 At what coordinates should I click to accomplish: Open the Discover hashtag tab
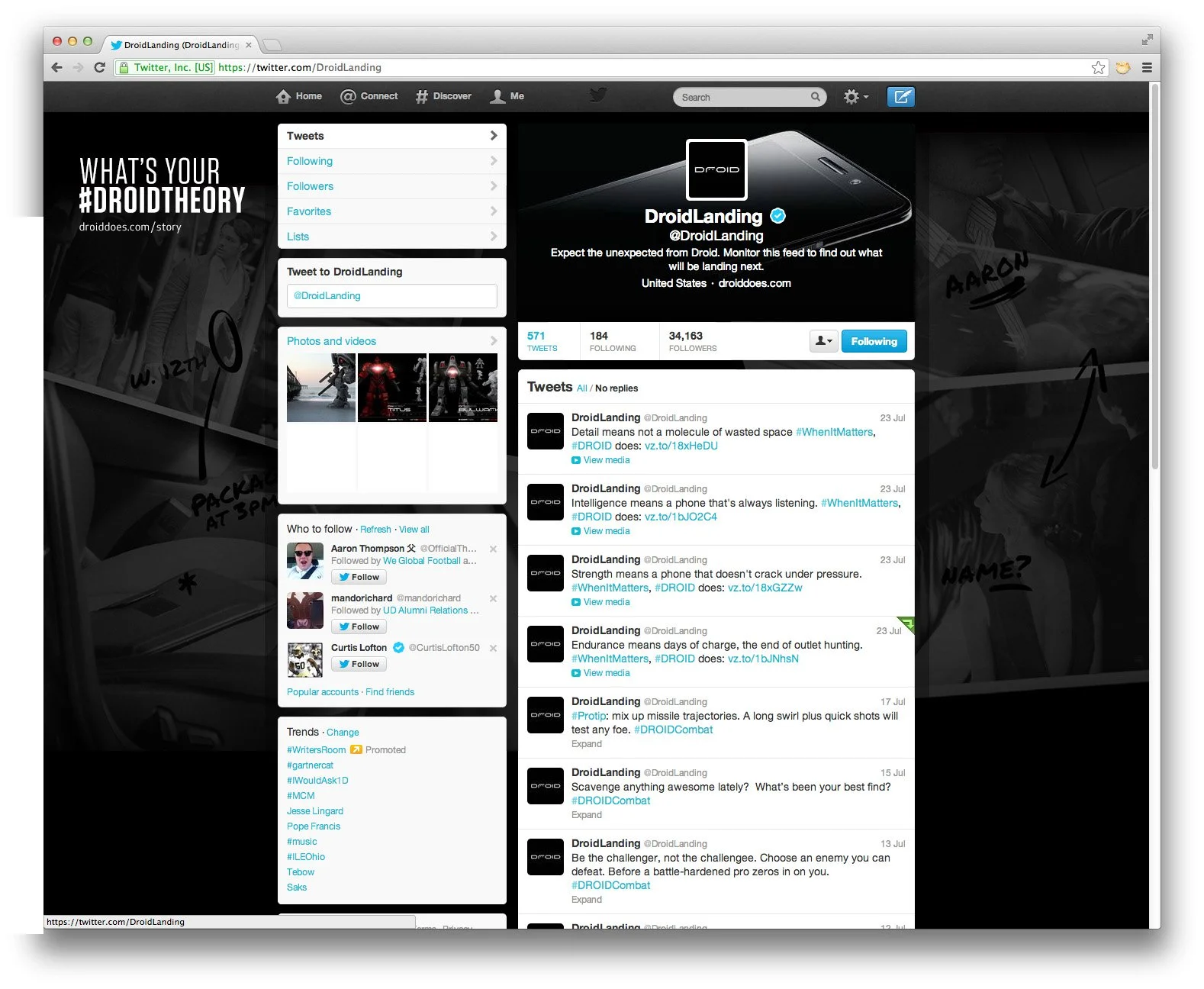click(443, 96)
